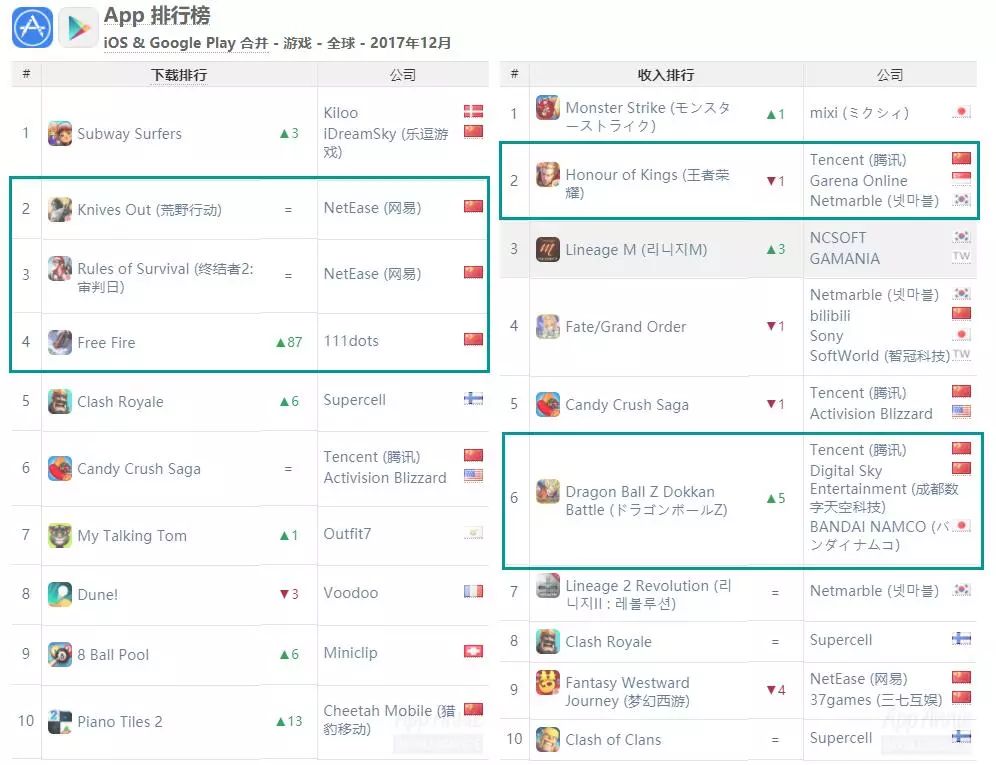Image resolution: width=996 pixels, height=765 pixels.
Task: Click the App Store icon in the header
Action: click(x=32, y=27)
